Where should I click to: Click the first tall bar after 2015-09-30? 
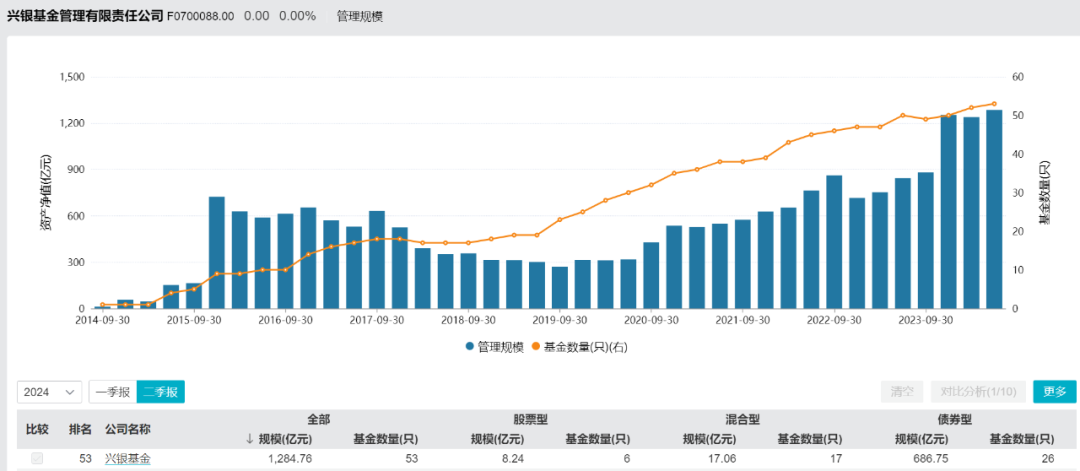click(216, 252)
